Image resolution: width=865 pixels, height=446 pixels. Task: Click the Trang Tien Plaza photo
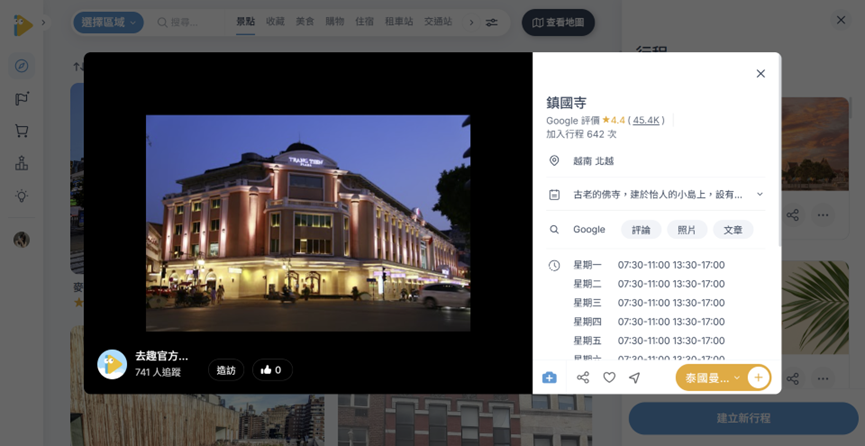[x=308, y=223]
